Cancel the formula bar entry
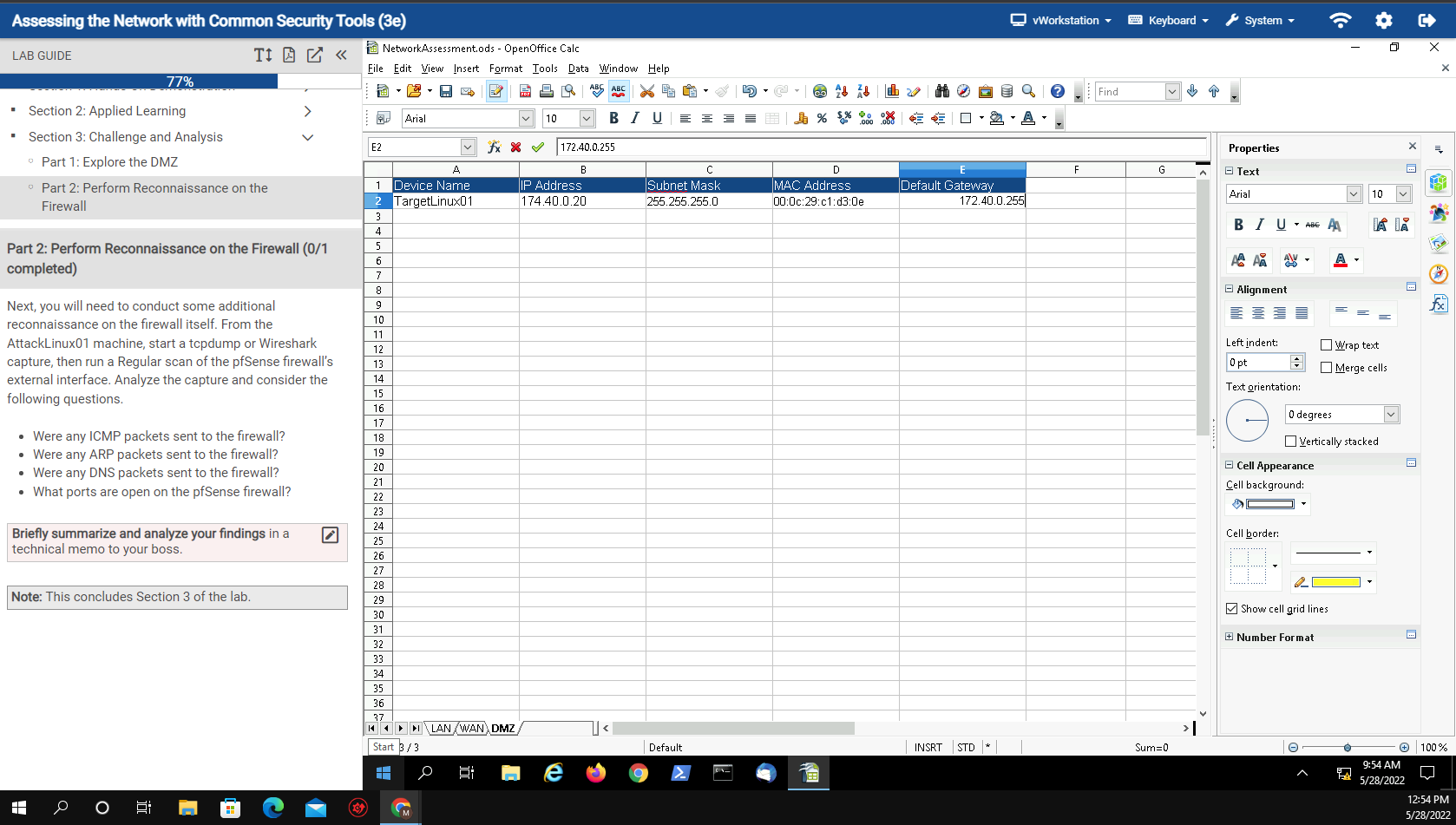The width and height of the screenshot is (1456, 825). click(x=515, y=147)
